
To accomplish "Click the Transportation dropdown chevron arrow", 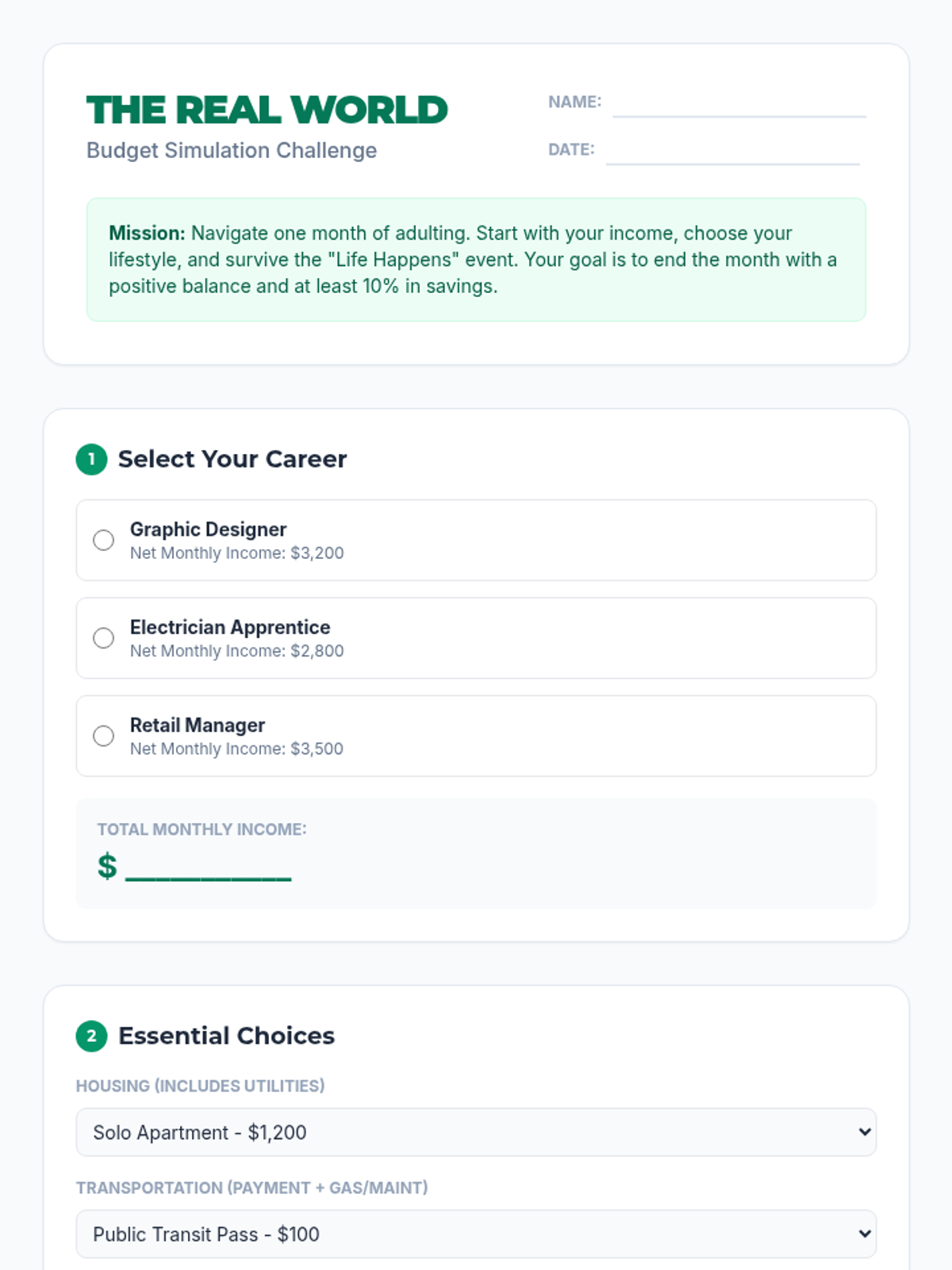I will point(865,1233).
